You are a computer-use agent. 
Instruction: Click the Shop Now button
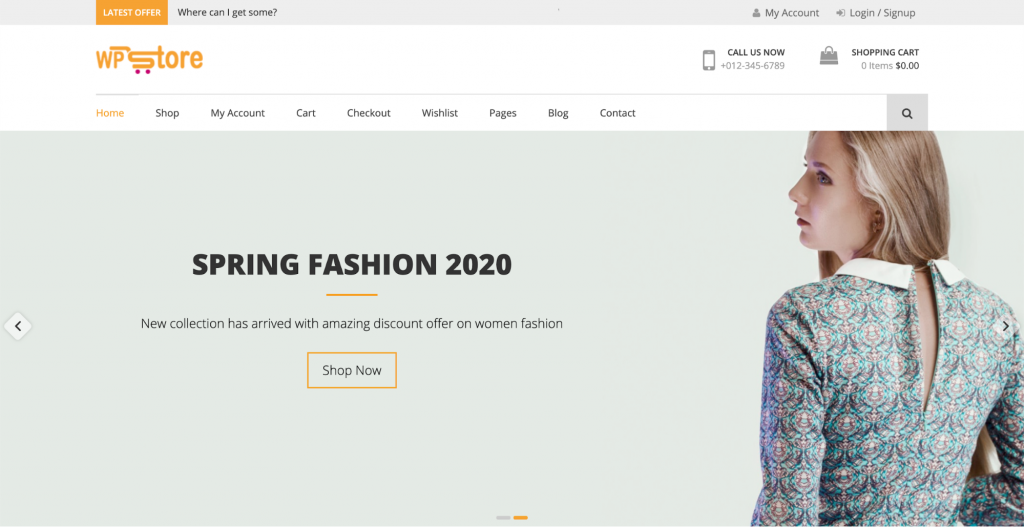click(x=352, y=370)
